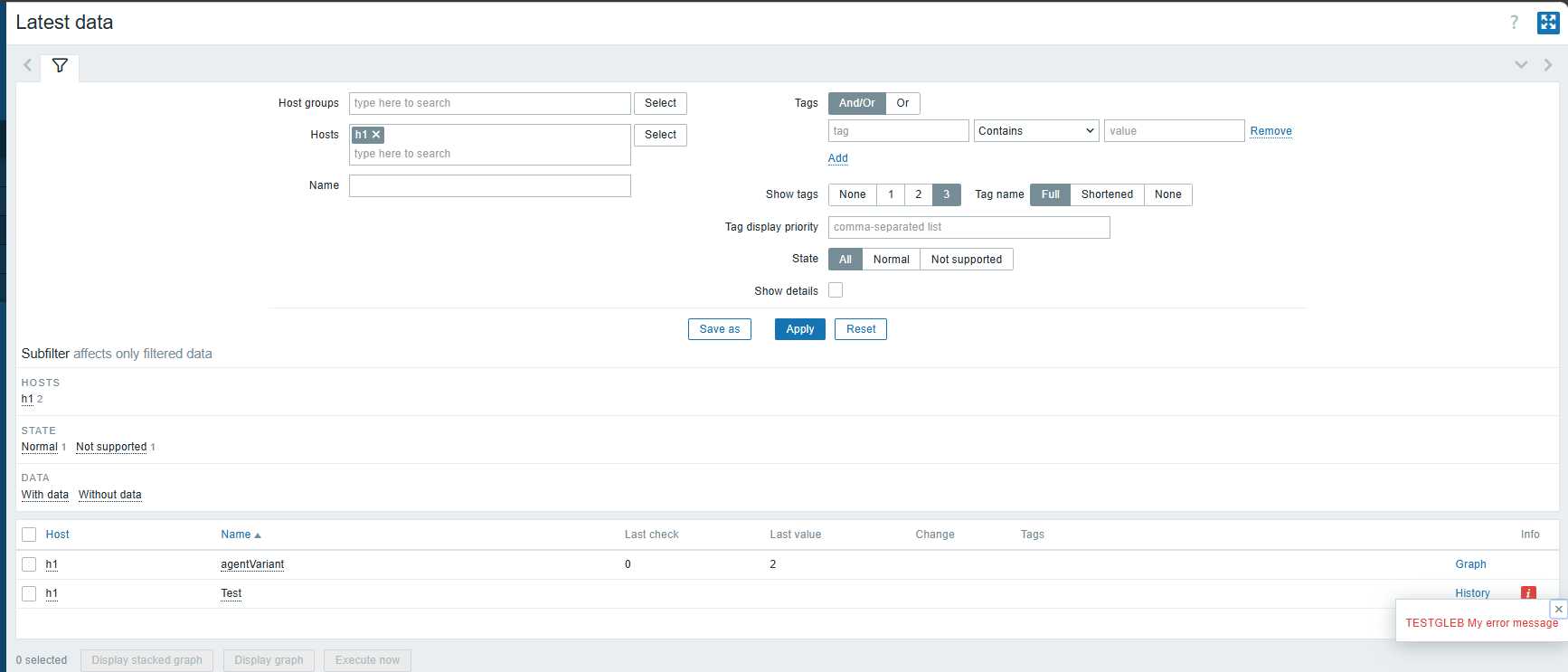Remove the h1 host tag chip
1568x672 pixels.
point(377,135)
